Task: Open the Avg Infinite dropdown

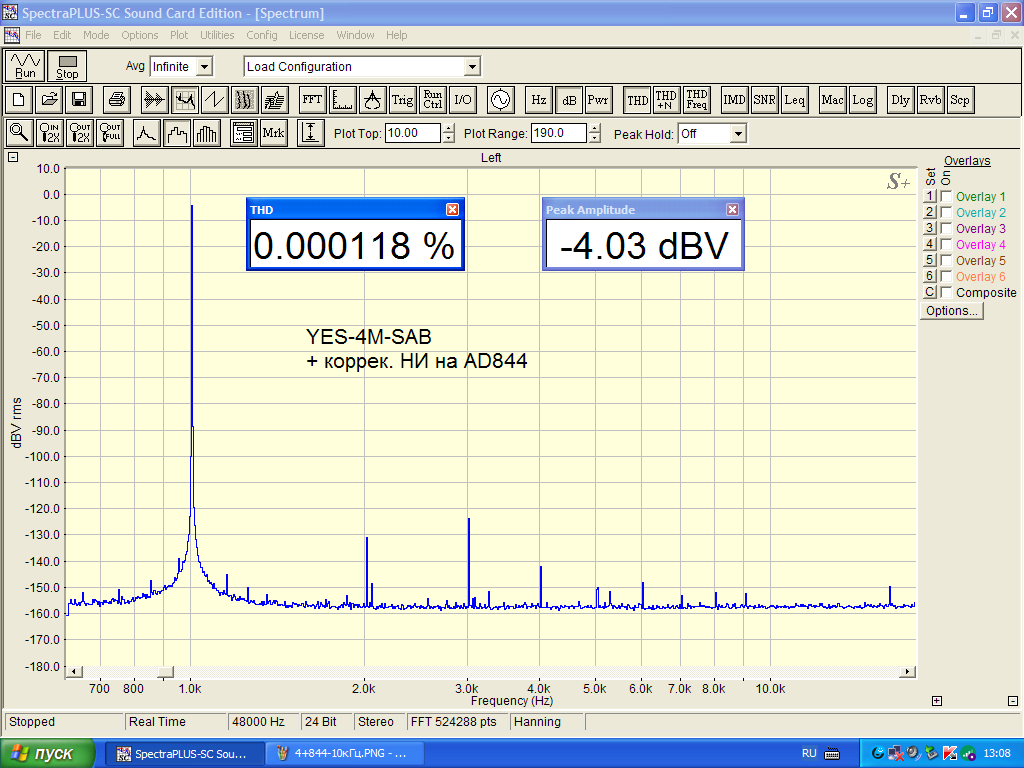Action: coord(204,67)
